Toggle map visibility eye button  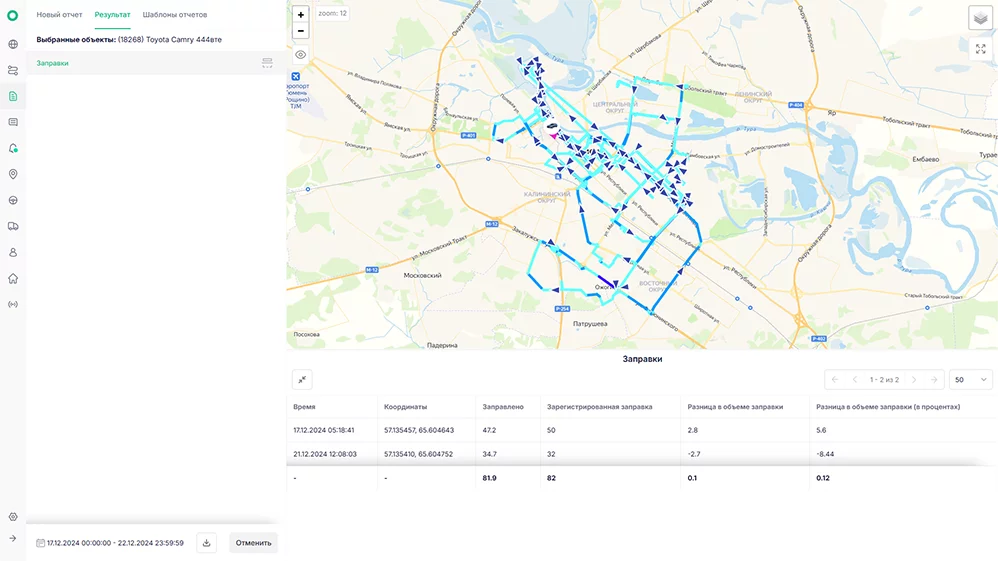tap(300, 55)
